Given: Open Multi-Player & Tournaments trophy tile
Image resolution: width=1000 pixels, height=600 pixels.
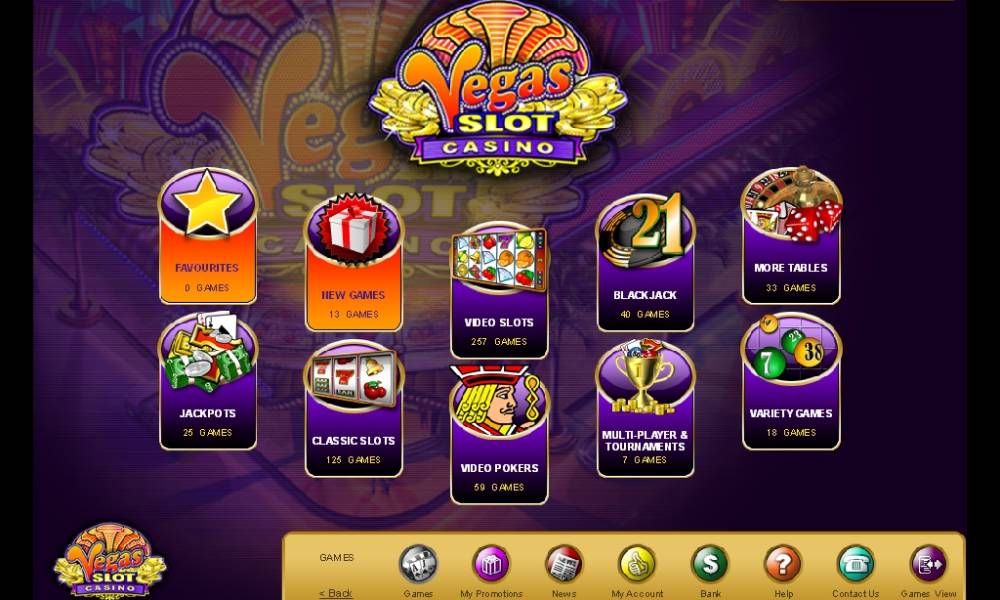Looking at the screenshot, I should (x=645, y=409).
